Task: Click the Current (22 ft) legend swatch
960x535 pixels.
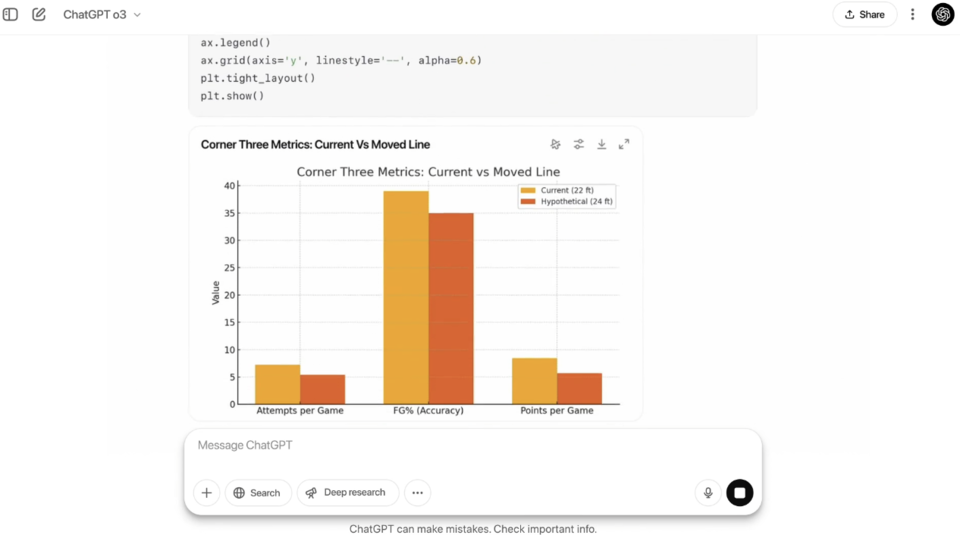Action: tap(528, 190)
